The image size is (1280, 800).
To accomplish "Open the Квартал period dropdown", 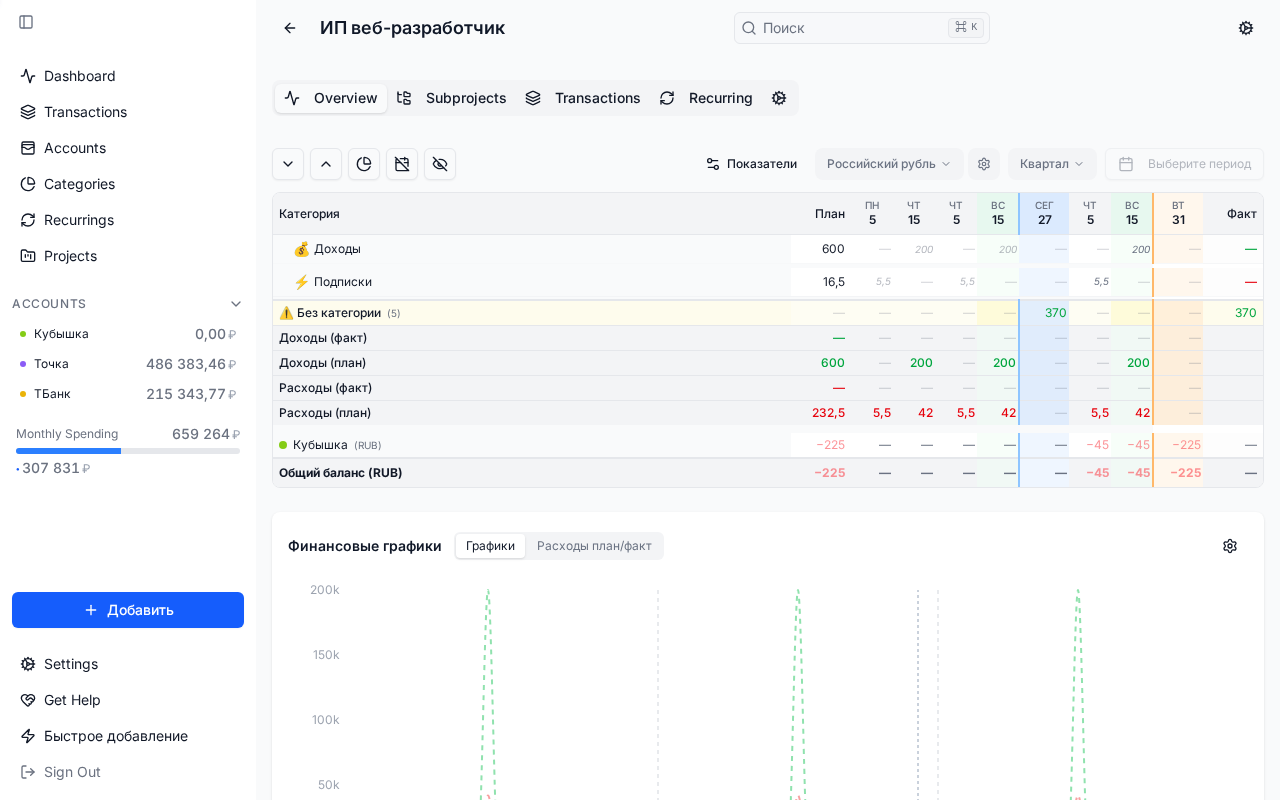I will pyautogui.click(x=1051, y=164).
